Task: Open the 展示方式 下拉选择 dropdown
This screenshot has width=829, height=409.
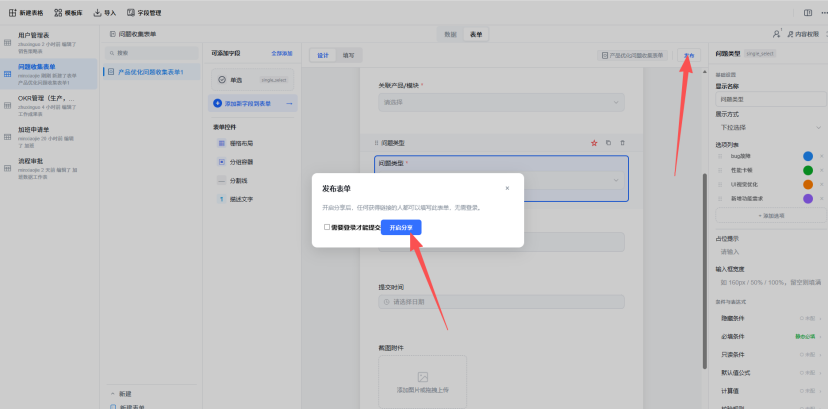Action: [x=771, y=127]
